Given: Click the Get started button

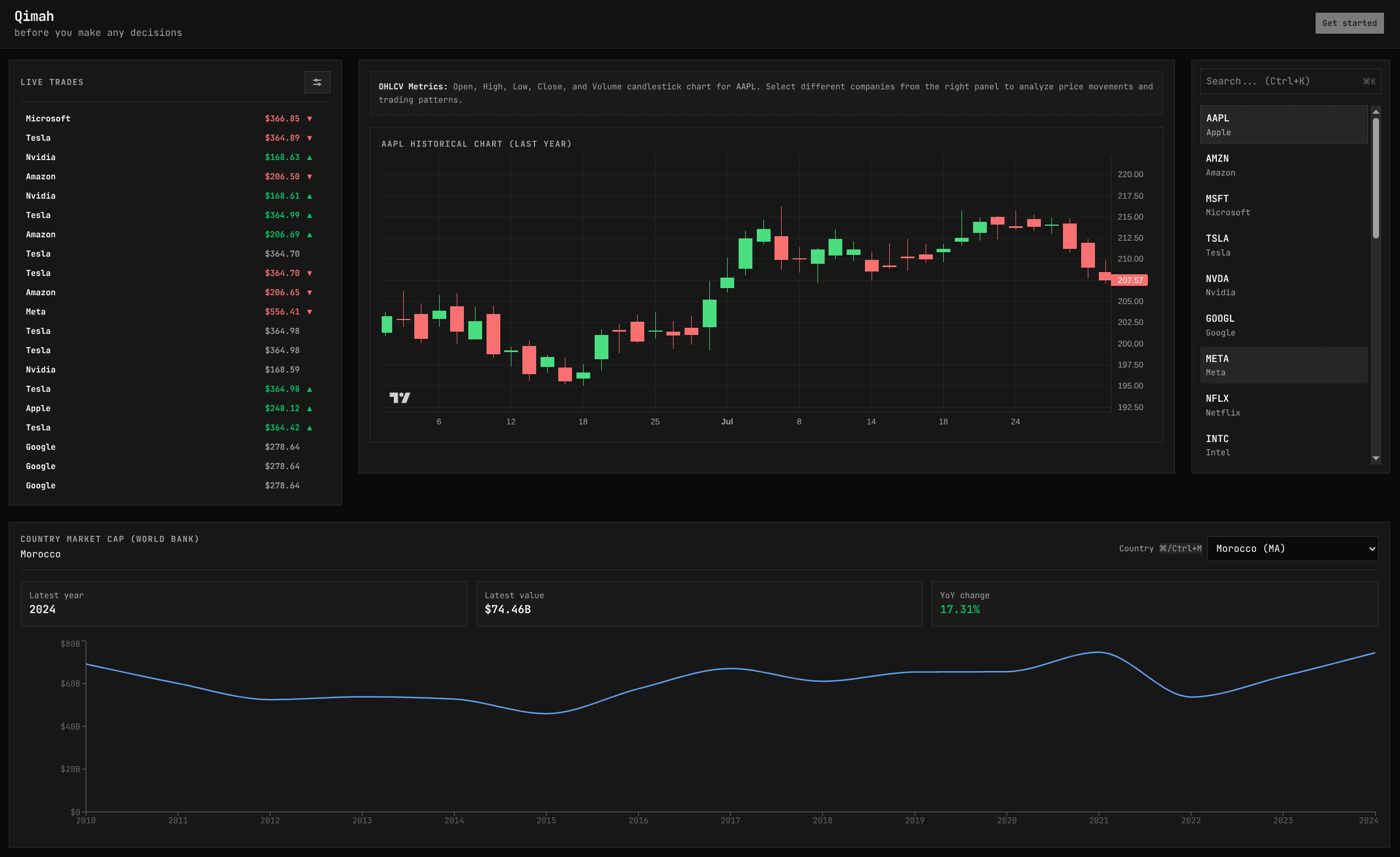Looking at the screenshot, I should [1349, 23].
